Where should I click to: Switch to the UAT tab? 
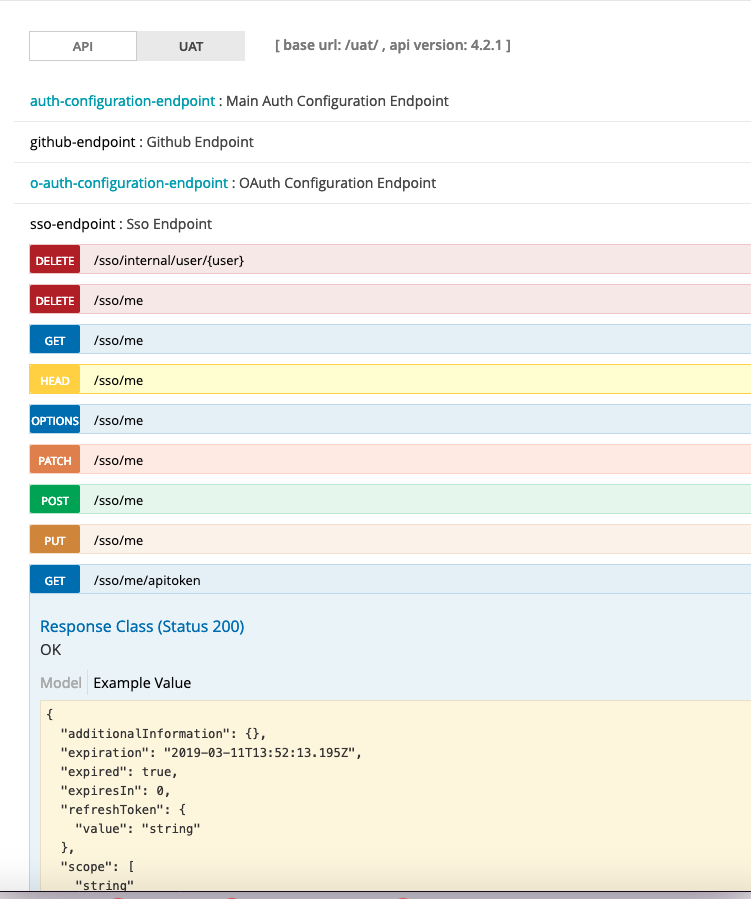[x=191, y=46]
